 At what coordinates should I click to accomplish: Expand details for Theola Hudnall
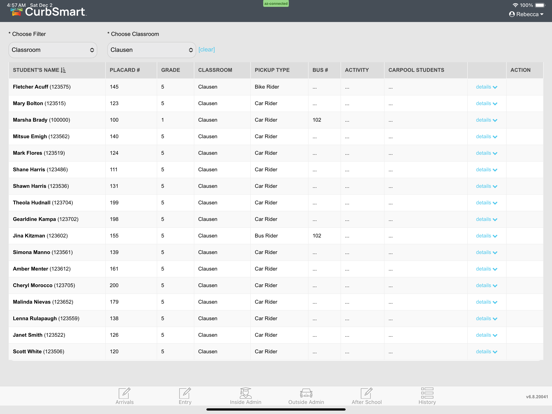(x=486, y=203)
